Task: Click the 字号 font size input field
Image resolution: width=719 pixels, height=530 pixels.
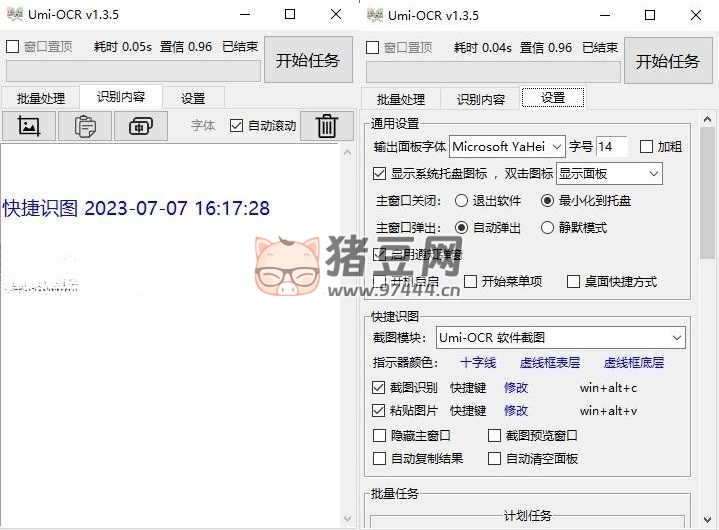Action: [611, 147]
